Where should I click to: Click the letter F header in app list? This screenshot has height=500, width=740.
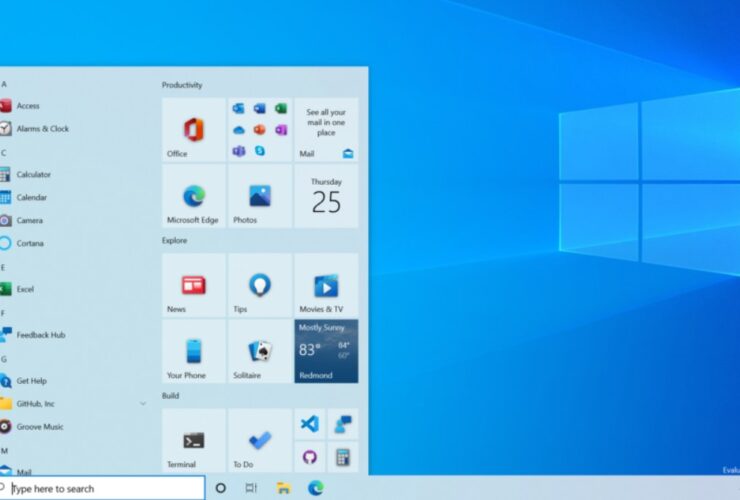coord(3,314)
